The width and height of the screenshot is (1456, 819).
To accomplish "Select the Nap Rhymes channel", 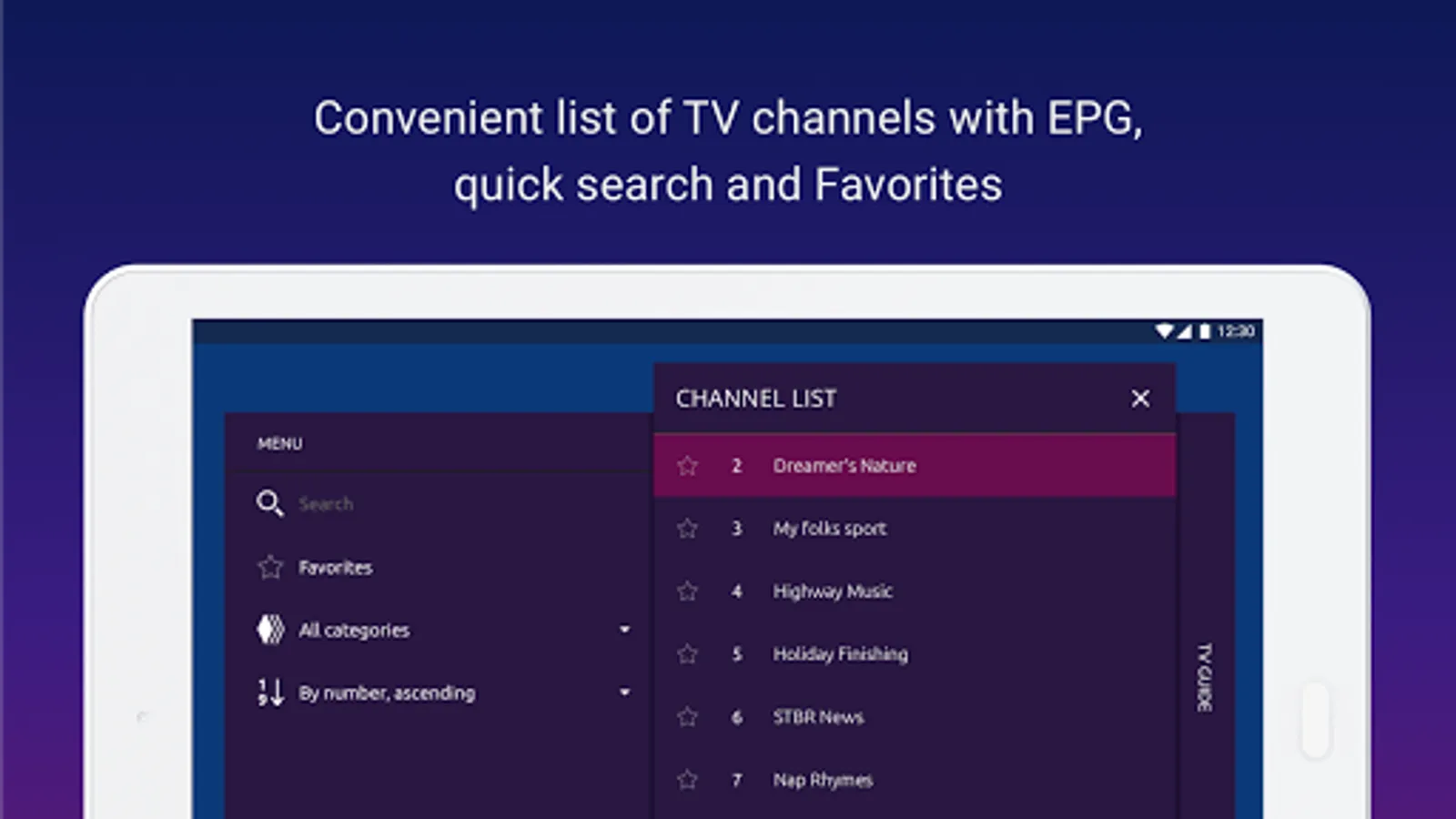I will pos(915,780).
